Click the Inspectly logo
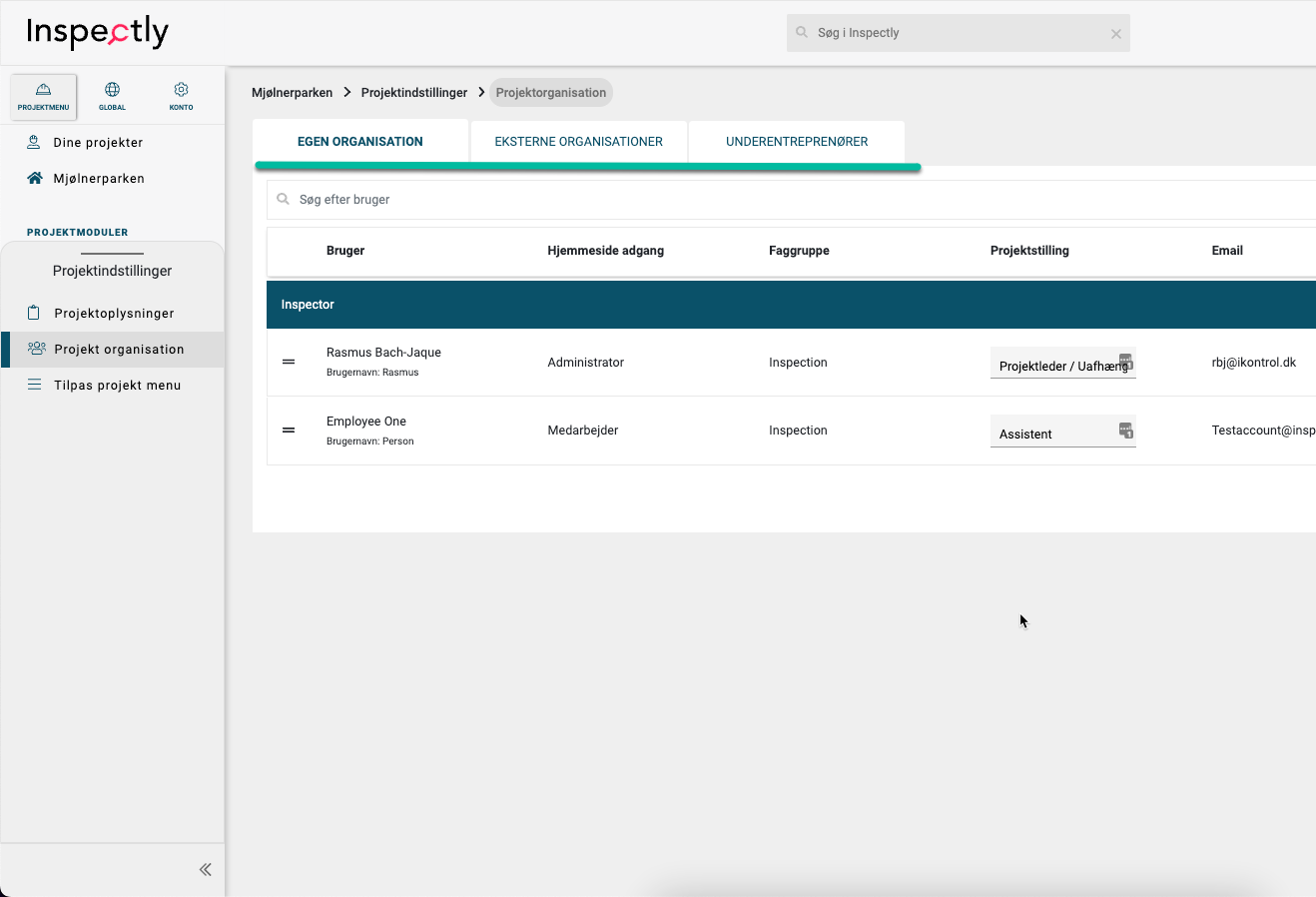Viewport: 1316px width, 897px height. pyautogui.click(x=97, y=32)
